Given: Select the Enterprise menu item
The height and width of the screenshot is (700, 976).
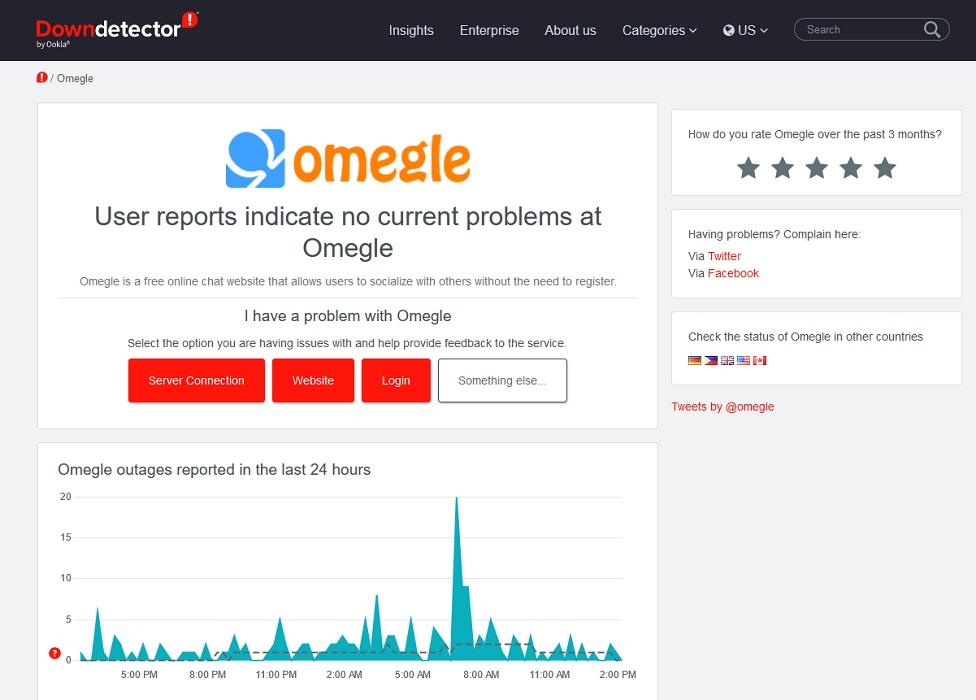Looking at the screenshot, I should click(x=489, y=31).
